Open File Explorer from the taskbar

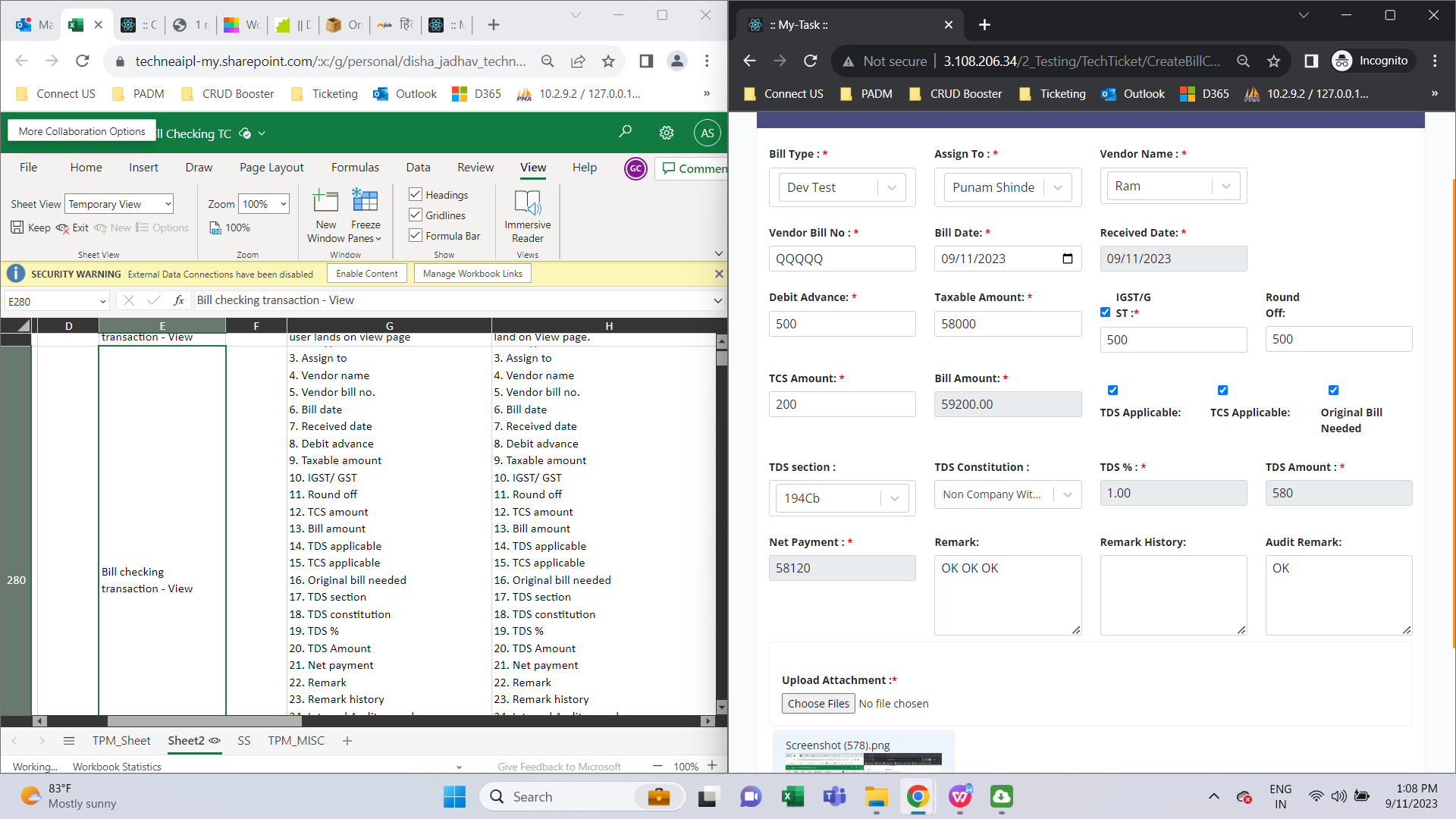pyautogui.click(x=877, y=796)
